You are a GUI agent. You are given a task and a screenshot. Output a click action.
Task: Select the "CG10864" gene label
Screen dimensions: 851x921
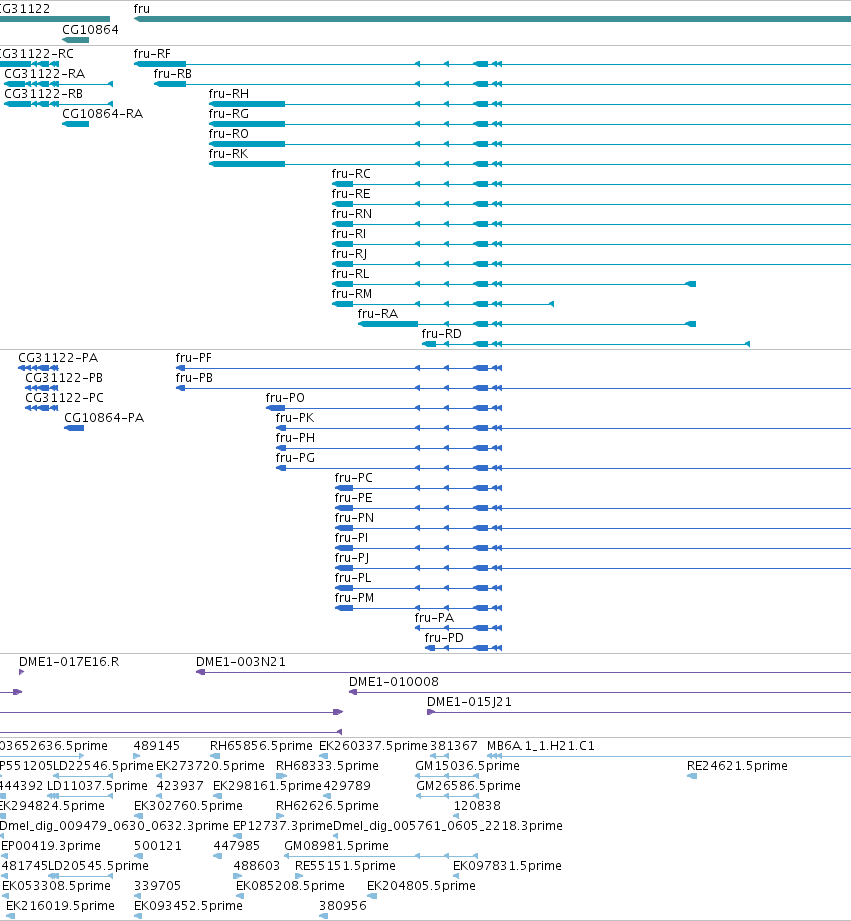(x=90, y=29)
